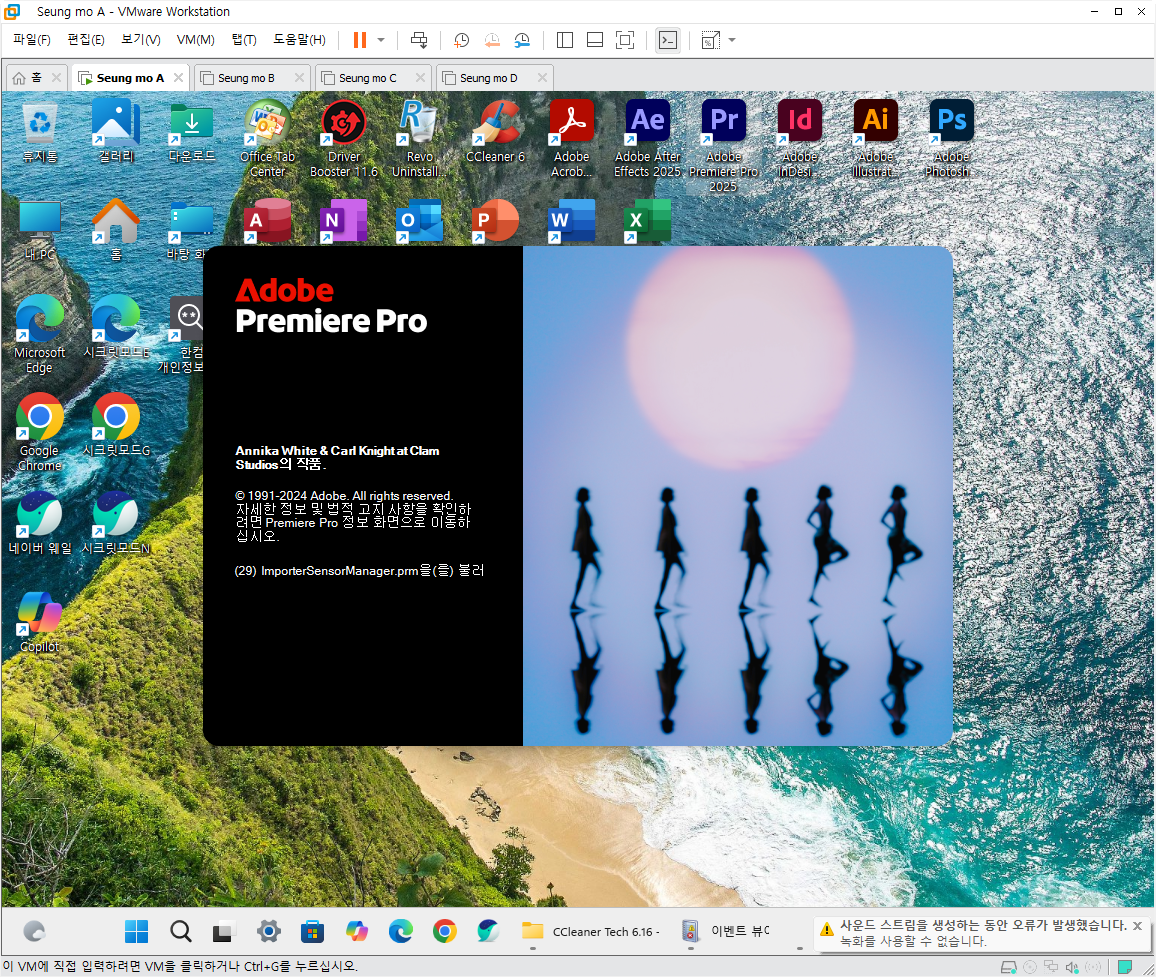Screen dimensions: 1156x977
Task: Open the snapshot manager
Action: [522, 40]
